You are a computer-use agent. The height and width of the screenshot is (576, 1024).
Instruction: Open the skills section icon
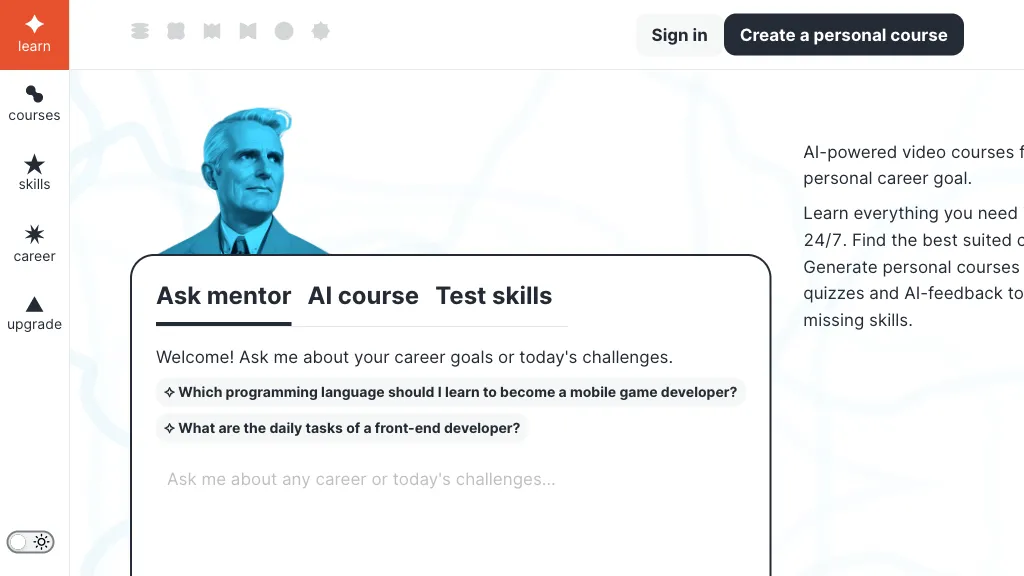[x=34, y=170]
